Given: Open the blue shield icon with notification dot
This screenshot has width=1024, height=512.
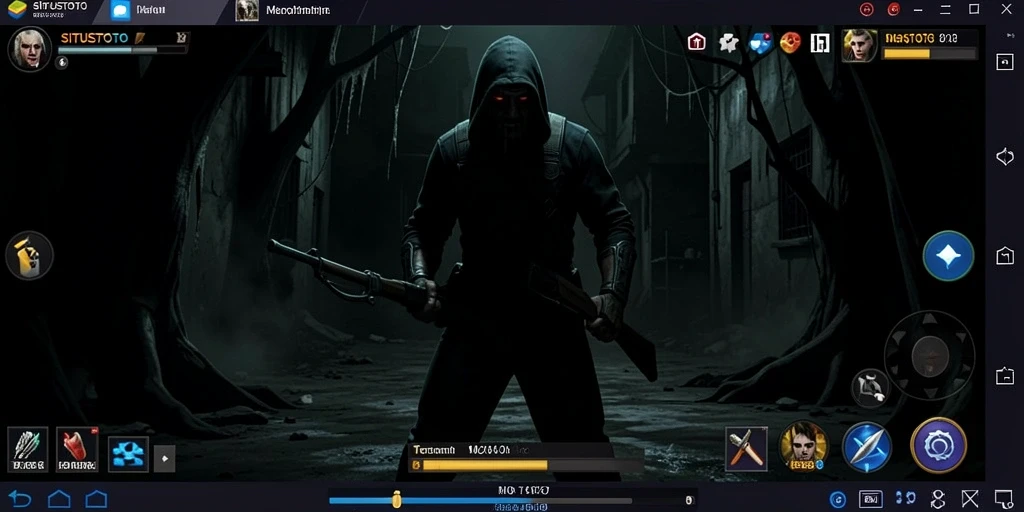Looking at the screenshot, I should click(760, 43).
